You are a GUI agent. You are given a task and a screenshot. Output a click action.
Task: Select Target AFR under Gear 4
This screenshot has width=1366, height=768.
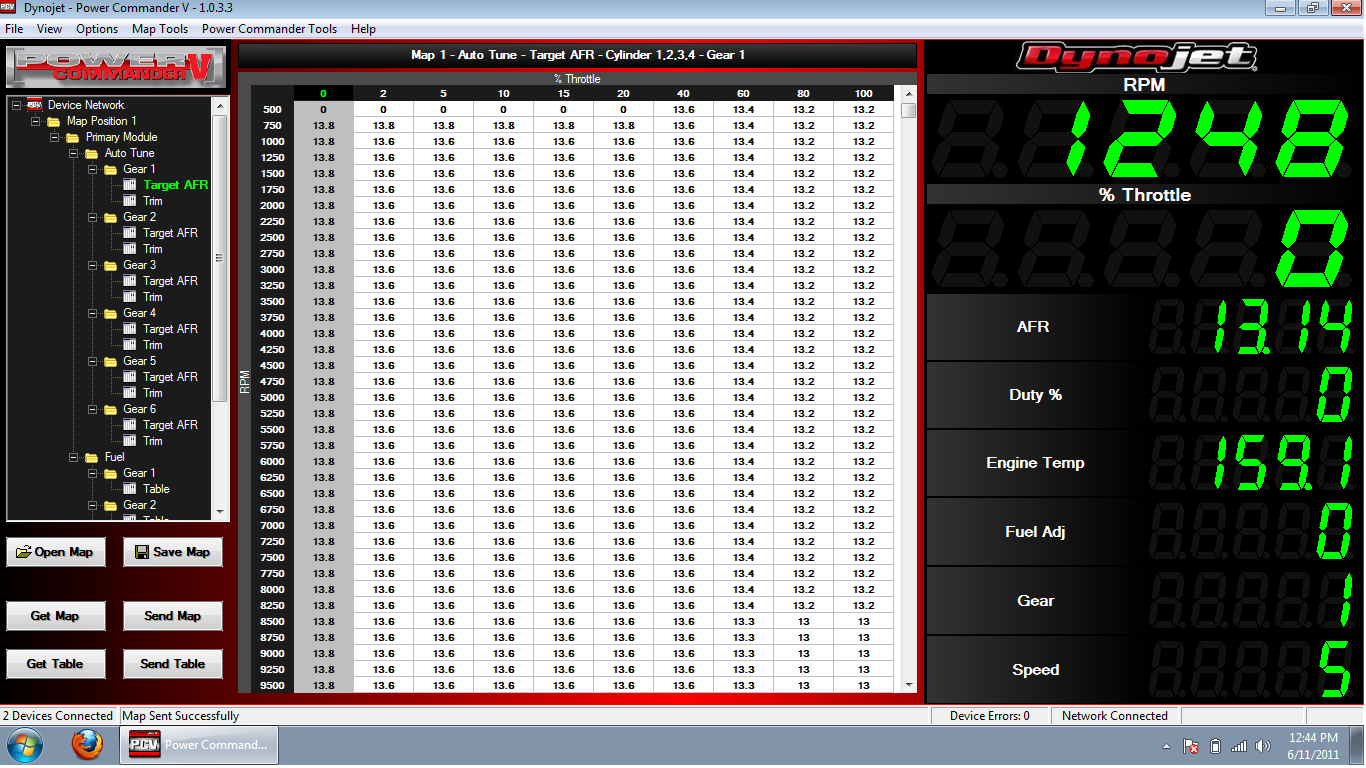(170, 329)
